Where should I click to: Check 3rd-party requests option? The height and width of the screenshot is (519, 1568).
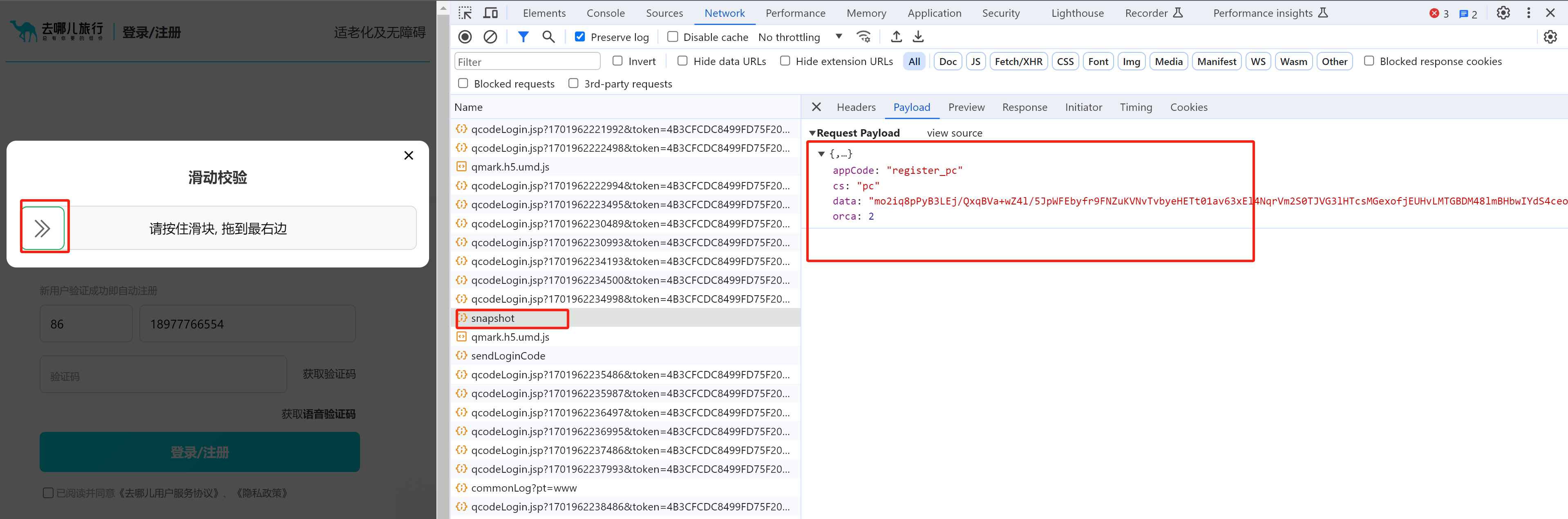(x=573, y=83)
